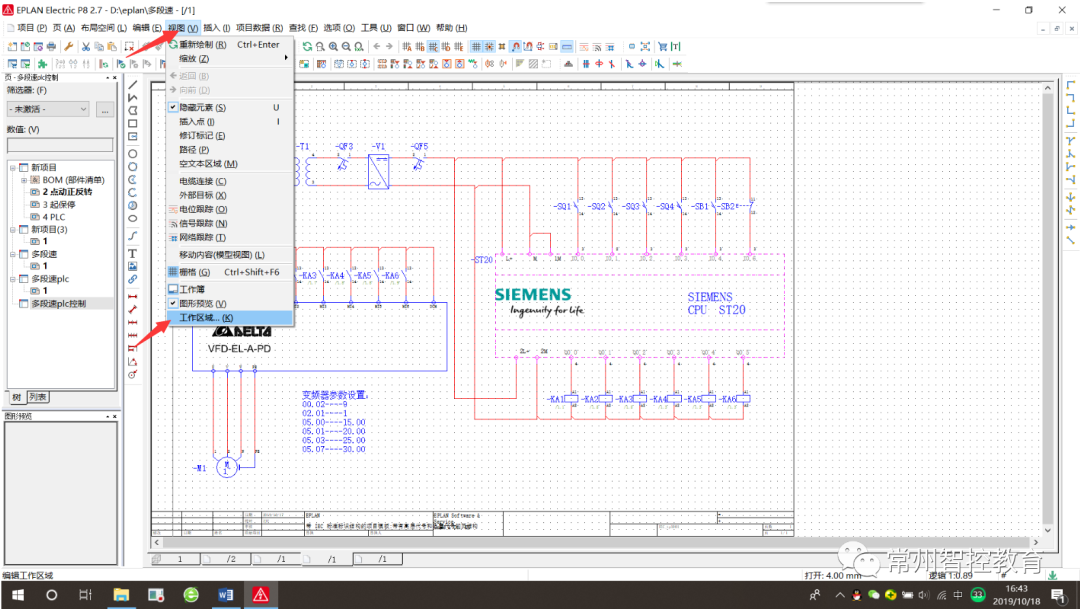
Task: Choose 工作区域... (K) from view menu
Action: point(230,318)
